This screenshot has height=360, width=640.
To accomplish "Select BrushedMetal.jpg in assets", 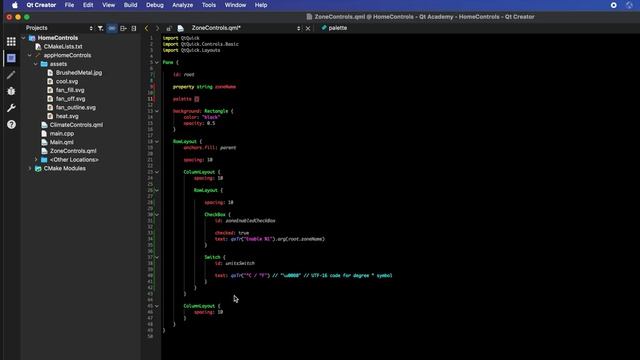I will tap(79, 73).
